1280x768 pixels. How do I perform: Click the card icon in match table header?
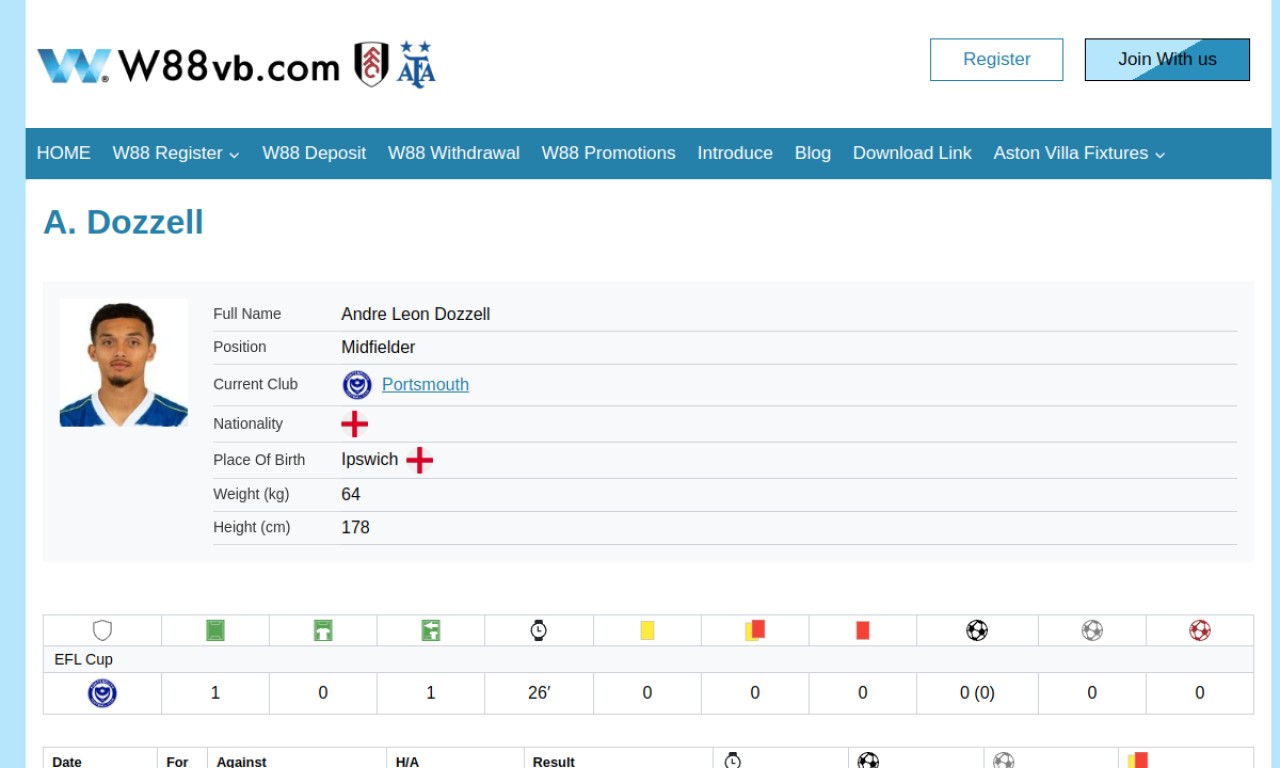1138,761
